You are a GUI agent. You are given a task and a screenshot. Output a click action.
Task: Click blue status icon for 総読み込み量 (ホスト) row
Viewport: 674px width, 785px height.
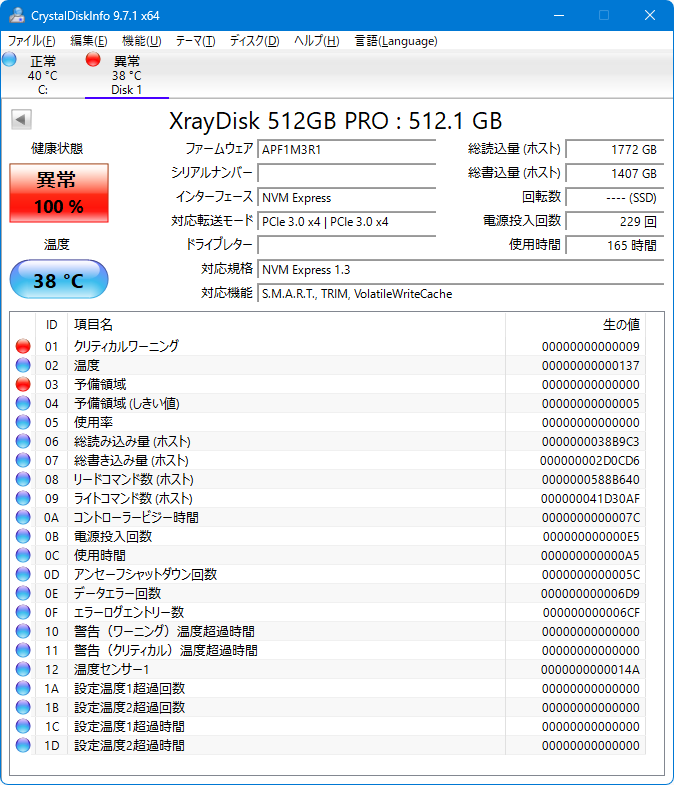[x=23, y=441]
